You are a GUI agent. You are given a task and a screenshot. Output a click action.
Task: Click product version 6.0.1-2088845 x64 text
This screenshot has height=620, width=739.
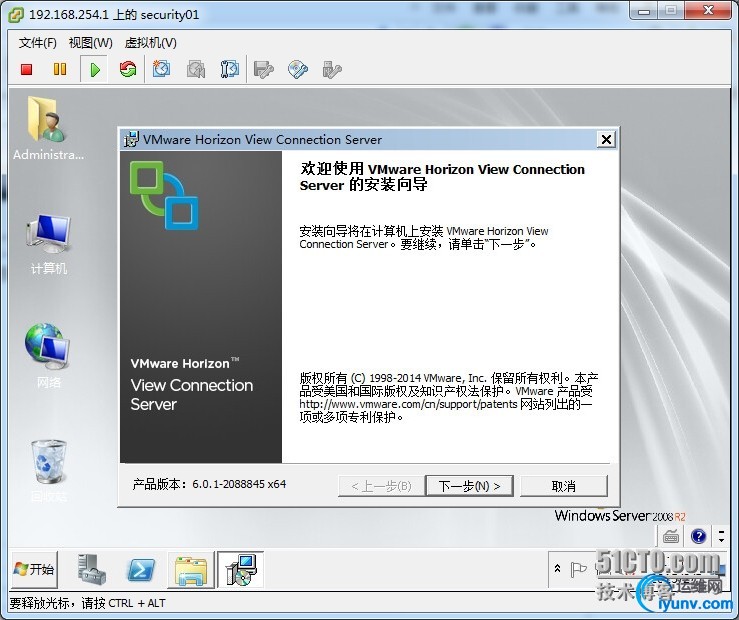[239, 484]
